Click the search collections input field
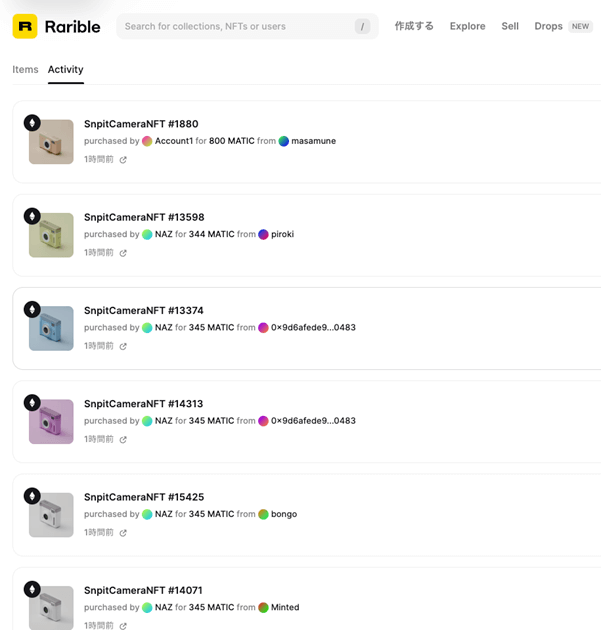 coord(235,26)
